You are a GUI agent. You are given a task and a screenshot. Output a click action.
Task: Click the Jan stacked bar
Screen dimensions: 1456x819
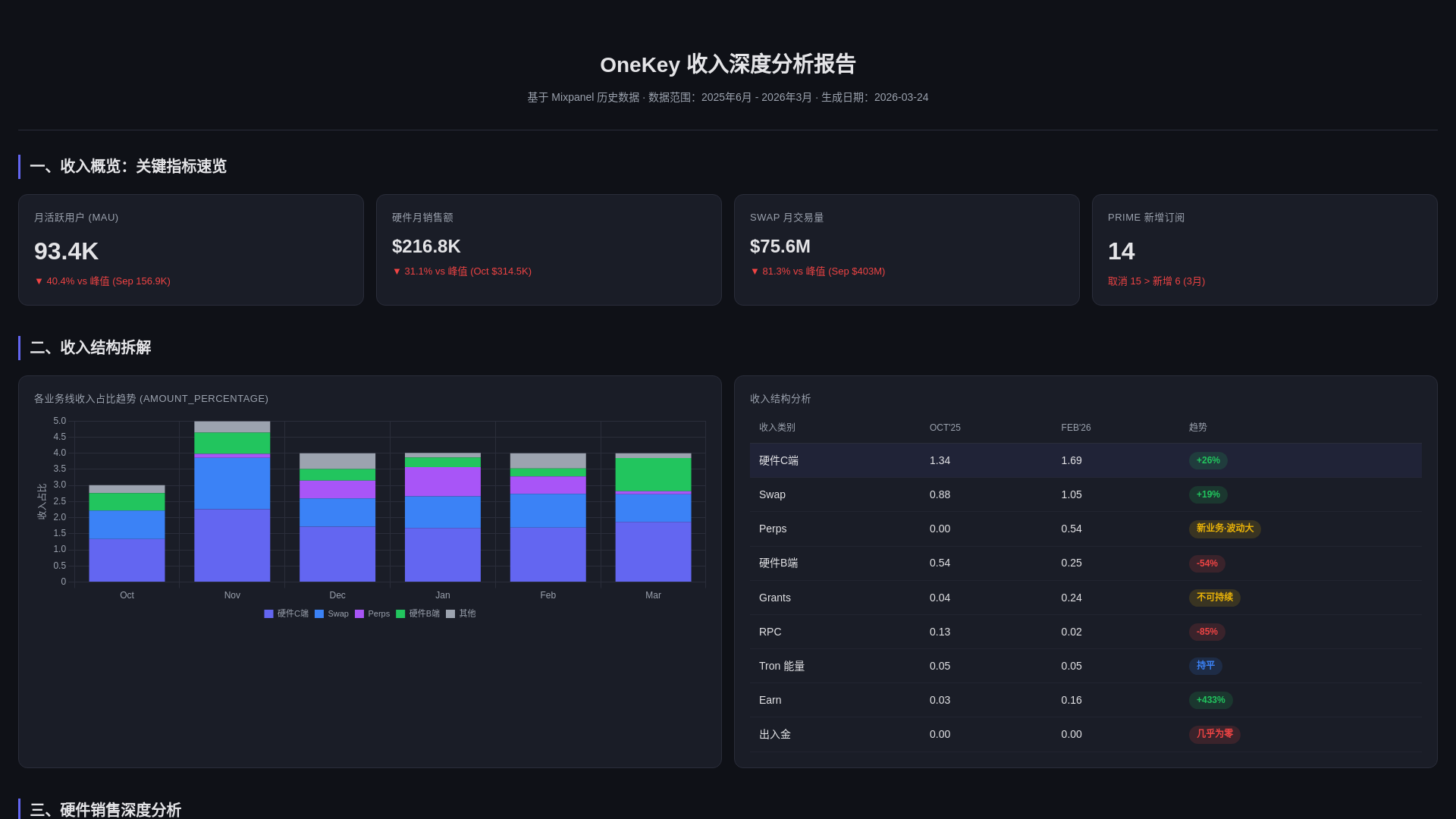point(443,517)
